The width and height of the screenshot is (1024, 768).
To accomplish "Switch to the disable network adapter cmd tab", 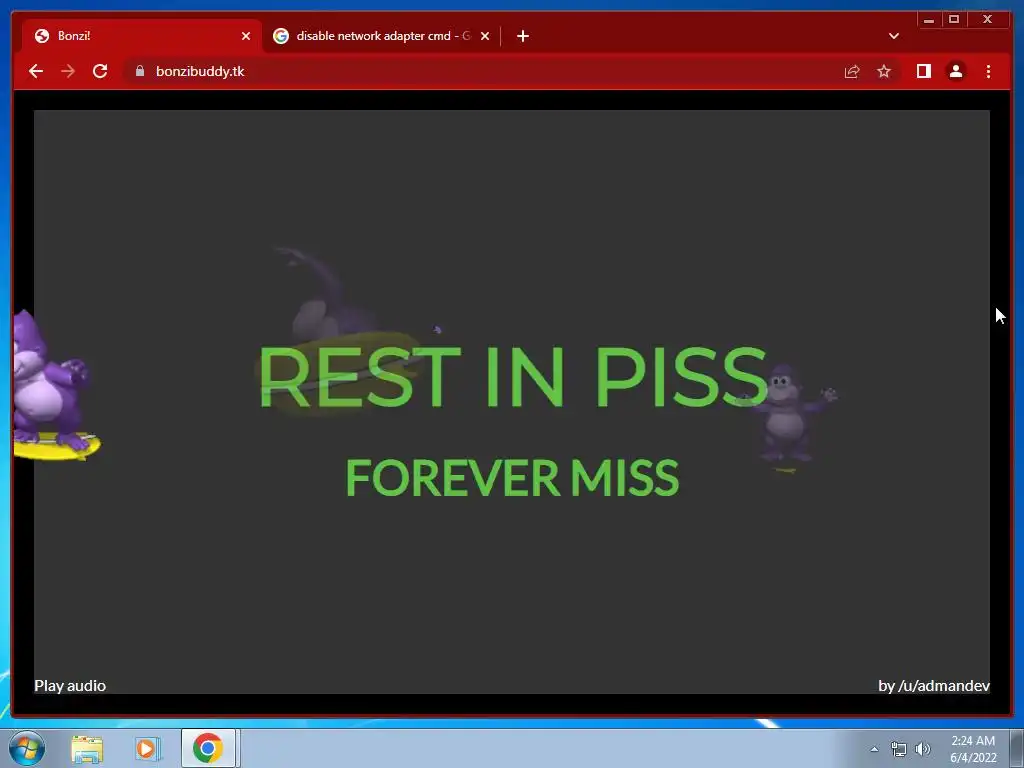I will (382, 36).
